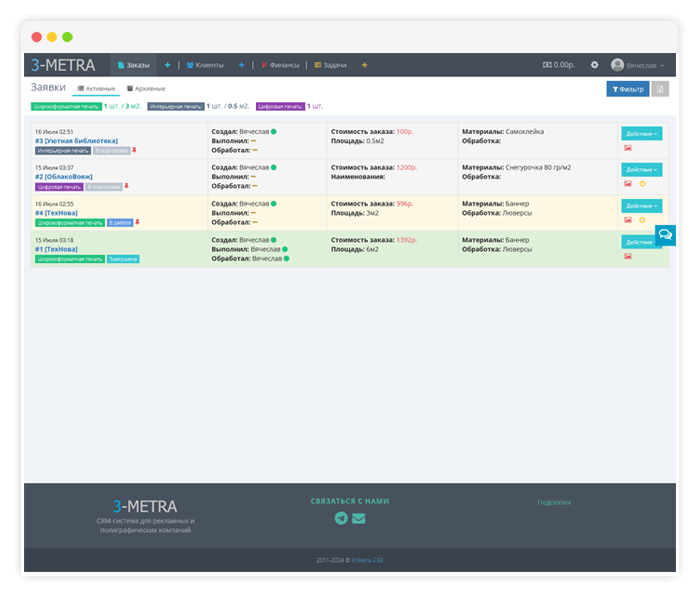Click the 1392р. cost of order #1

click(406, 240)
